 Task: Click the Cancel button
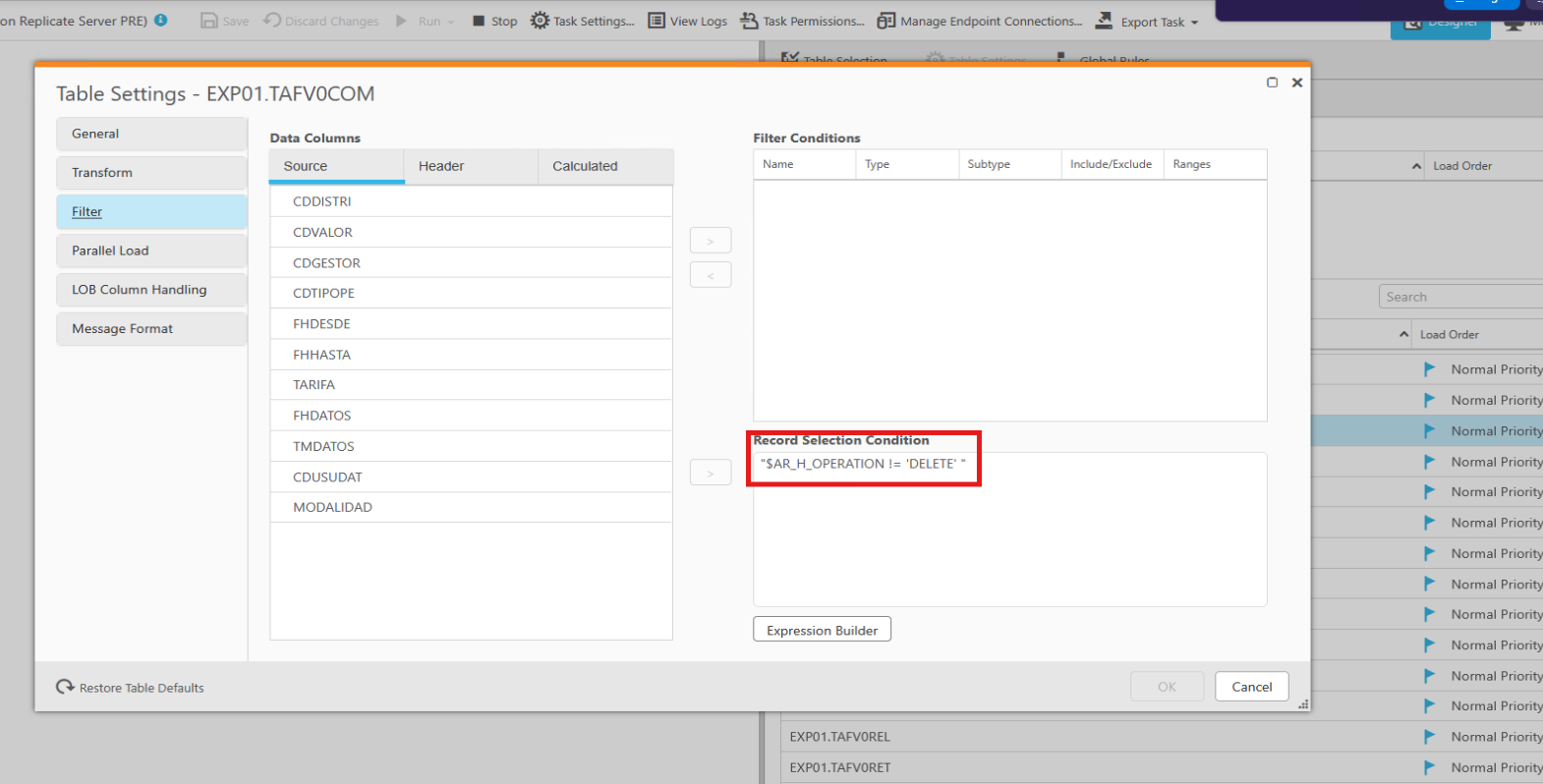click(x=1252, y=687)
